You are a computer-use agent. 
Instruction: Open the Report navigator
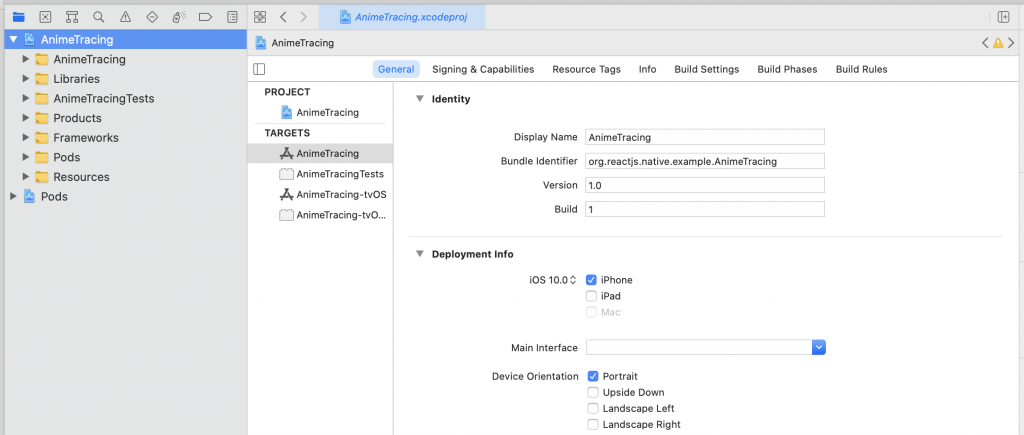232,17
